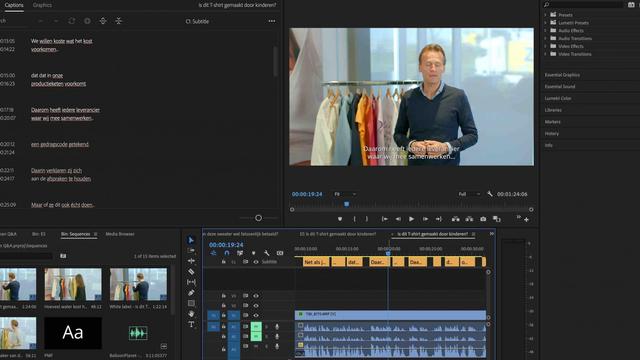This screenshot has height=360, width=640.
Task: Select the Hand tool
Action: coord(191,314)
